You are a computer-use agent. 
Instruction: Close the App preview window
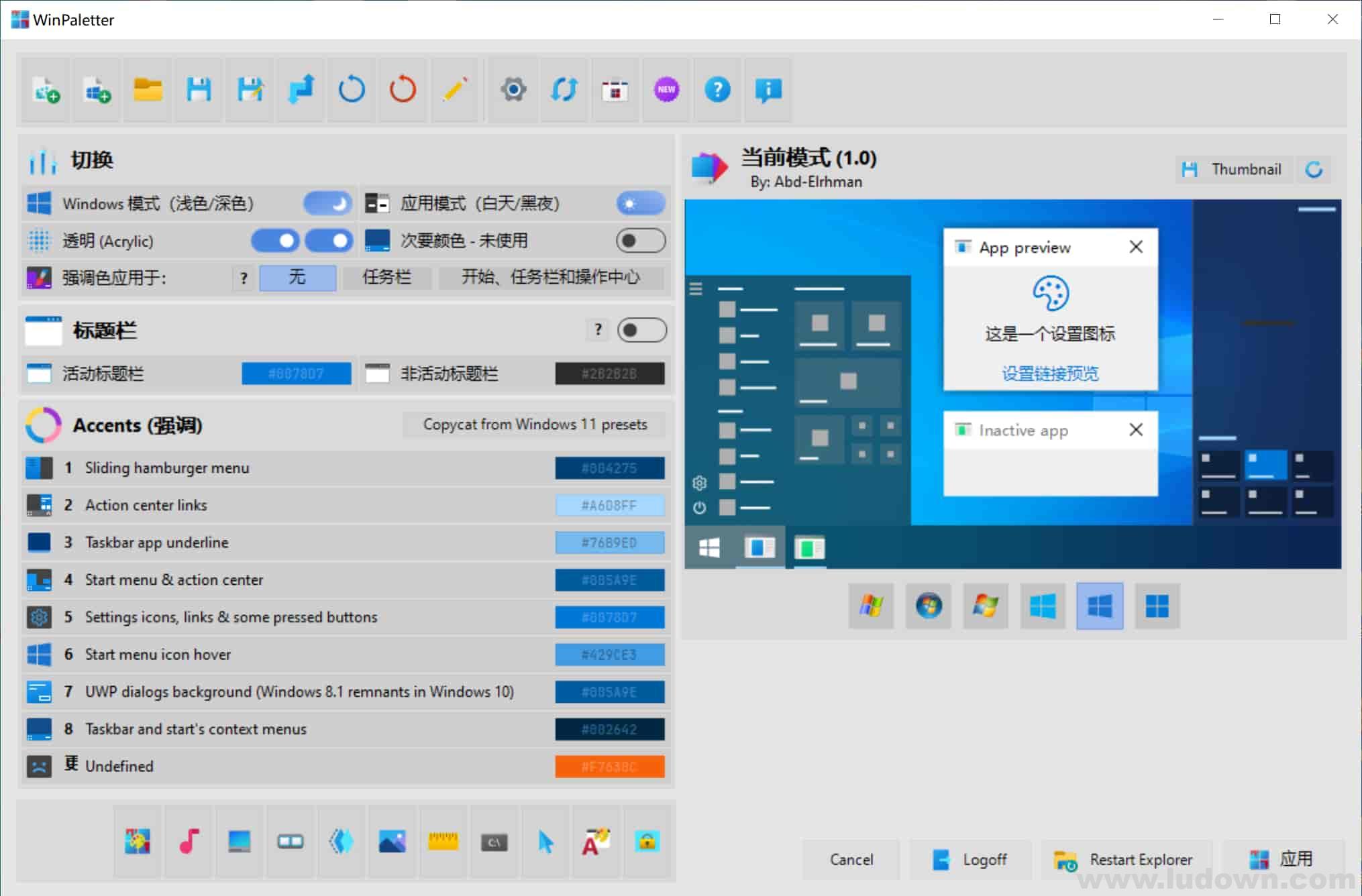1136,247
